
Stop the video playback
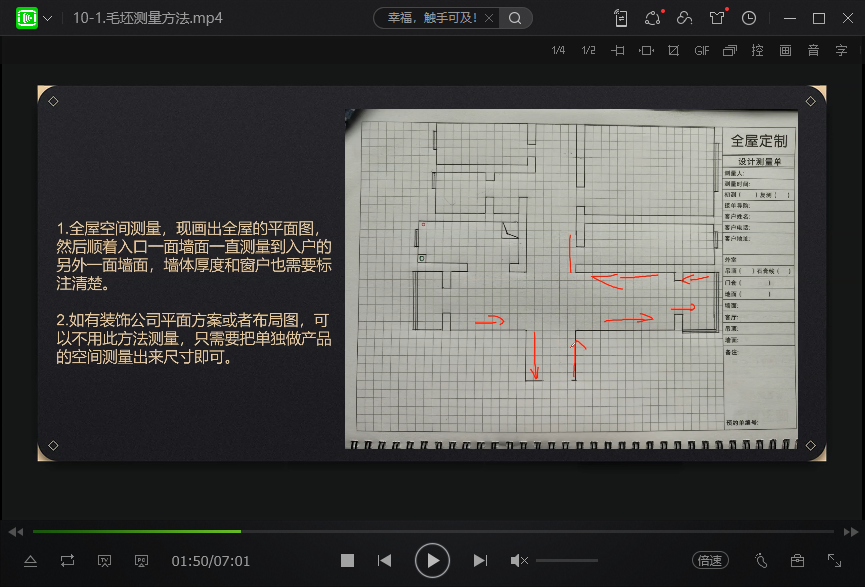(x=348, y=561)
